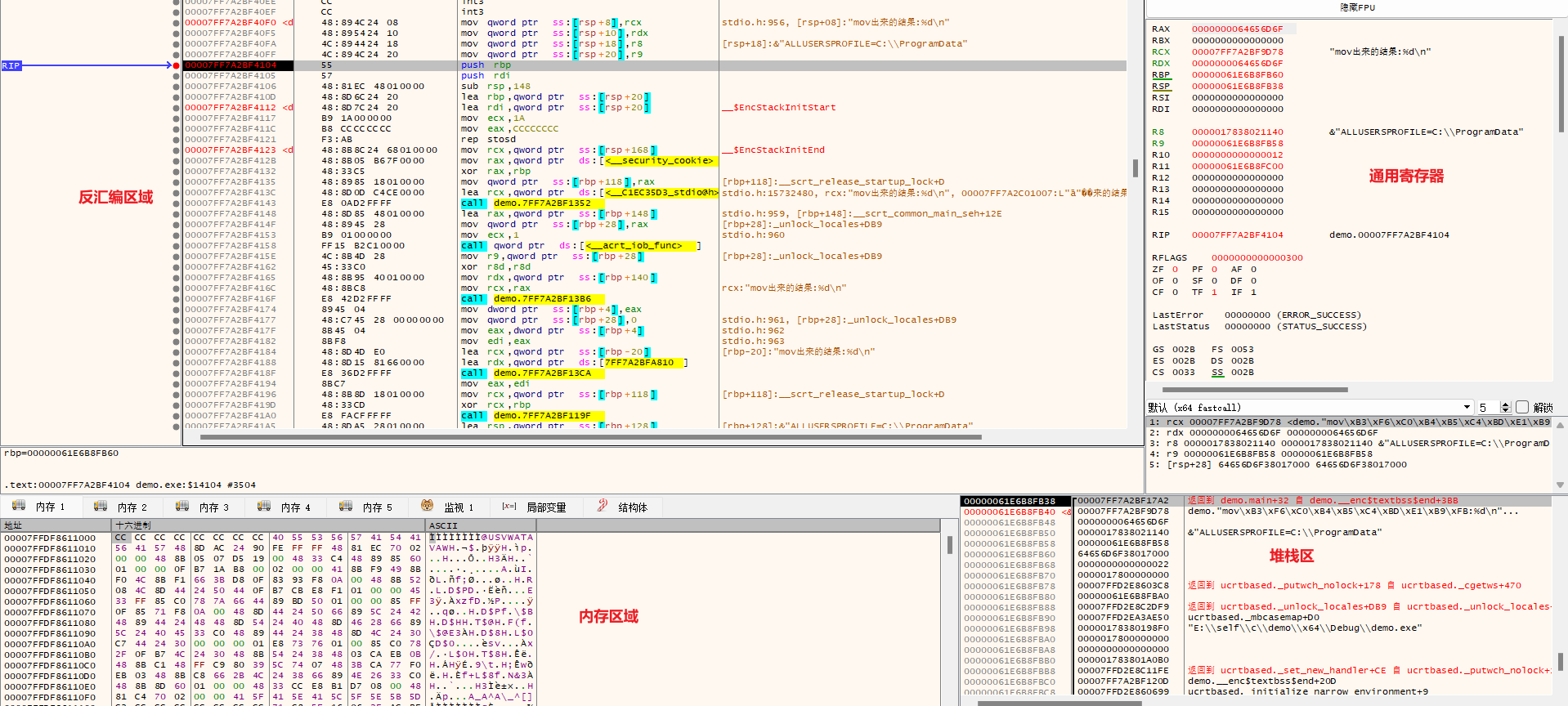Toggle breakpoint dot for address 00007FF7A2BF418F
The image size is (1568, 706).
(x=176, y=373)
